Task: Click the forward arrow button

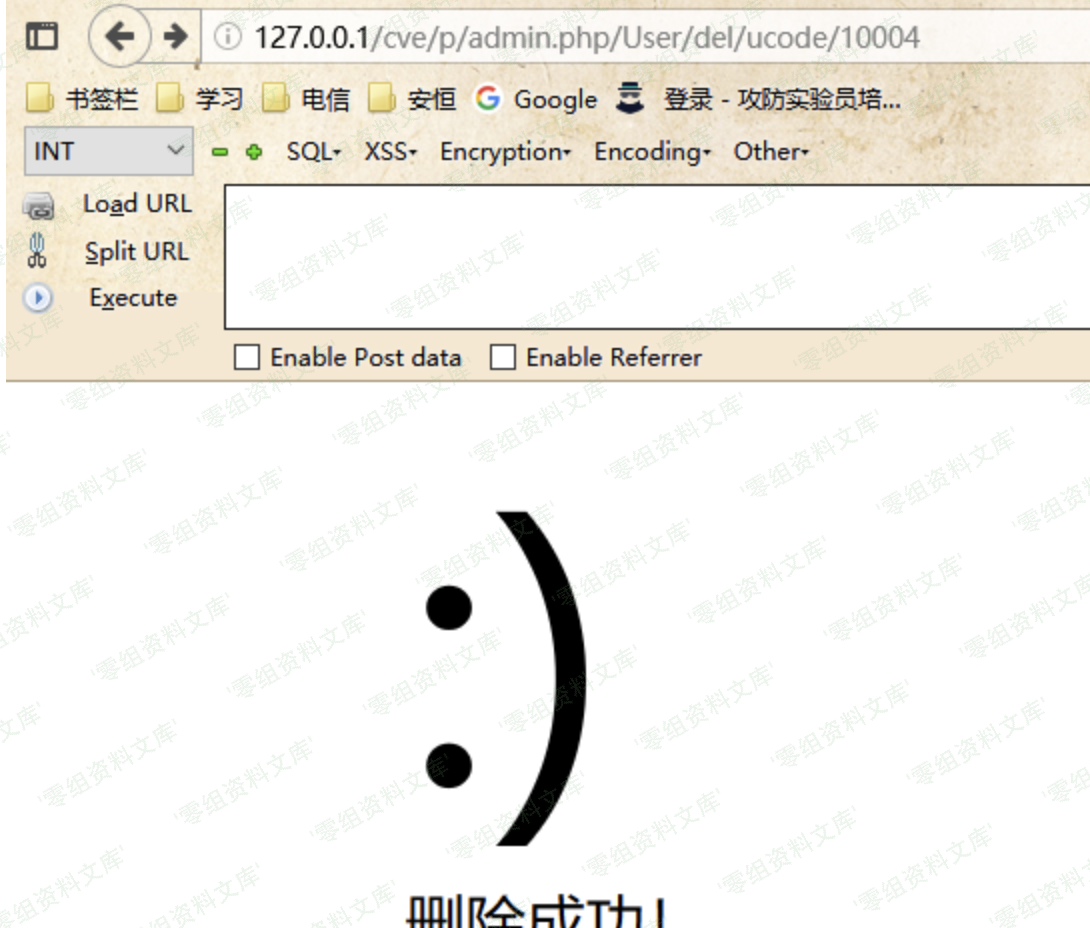Action: point(176,37)
